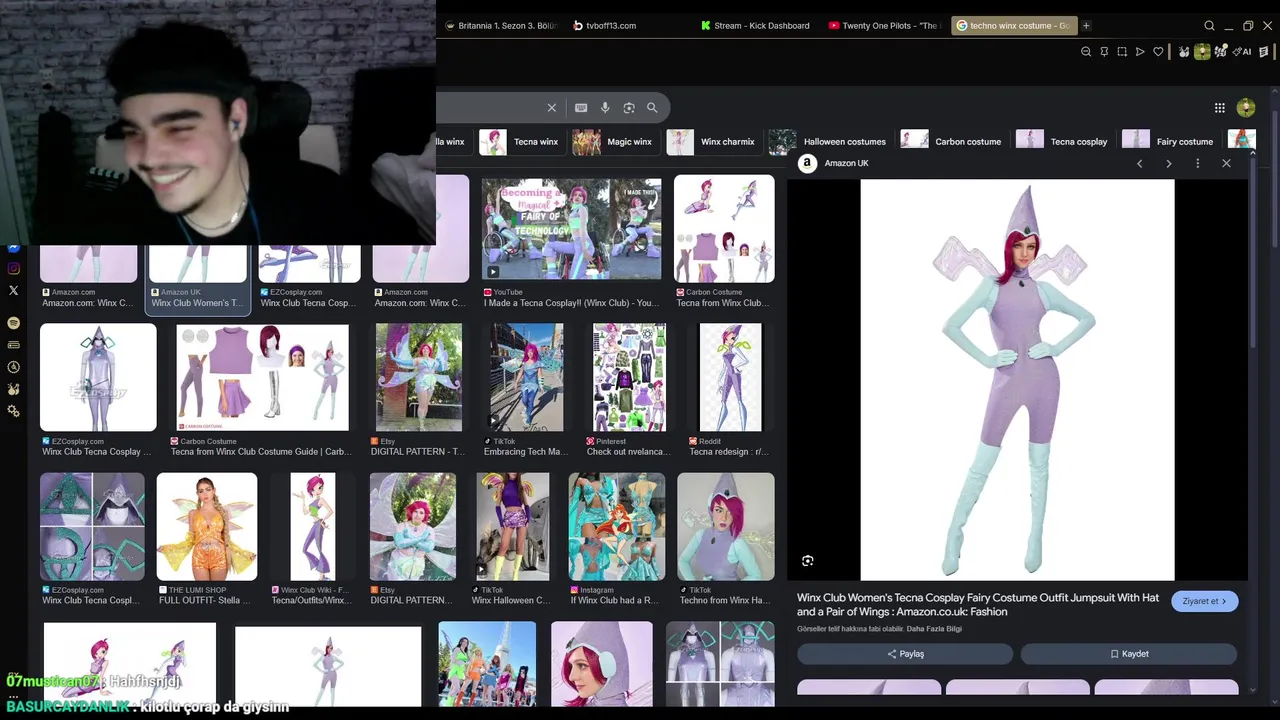Open the AI assistant toolbar button
The image size is (1280, 720).
pos(1242,52)
